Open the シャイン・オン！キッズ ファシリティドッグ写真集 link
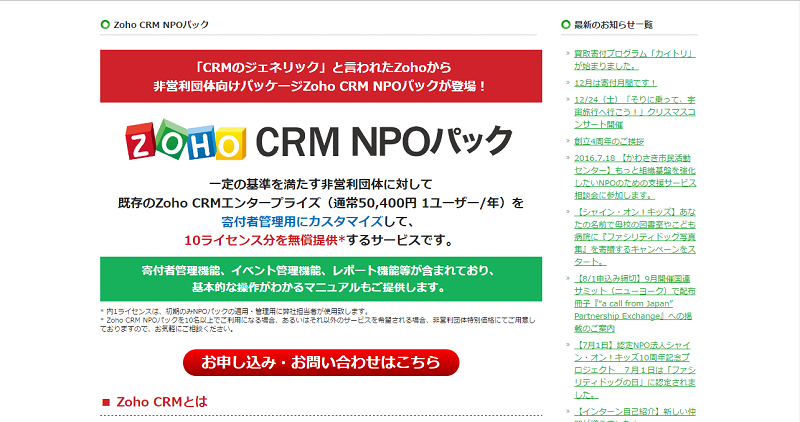 click(x=635, y=237)
